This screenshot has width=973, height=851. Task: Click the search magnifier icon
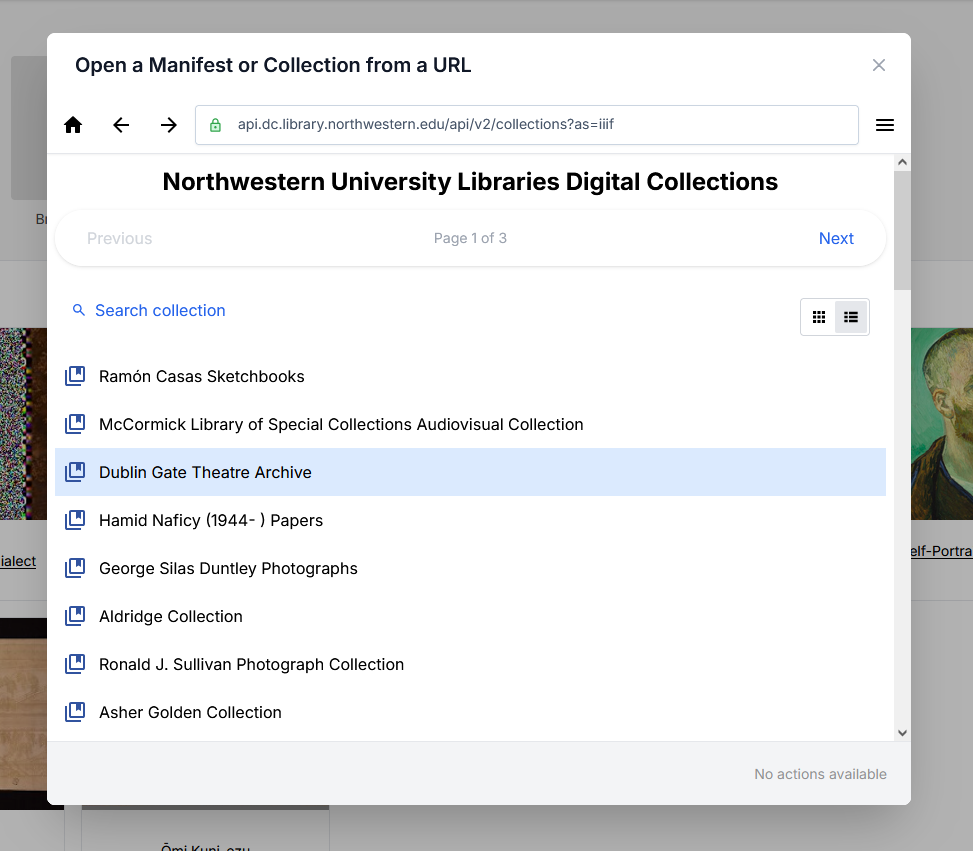coord(78,310)
